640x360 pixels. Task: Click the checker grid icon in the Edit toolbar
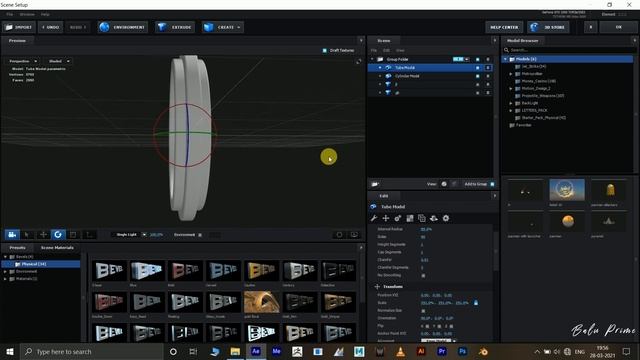pyautogui.click(x=410, y=218)
